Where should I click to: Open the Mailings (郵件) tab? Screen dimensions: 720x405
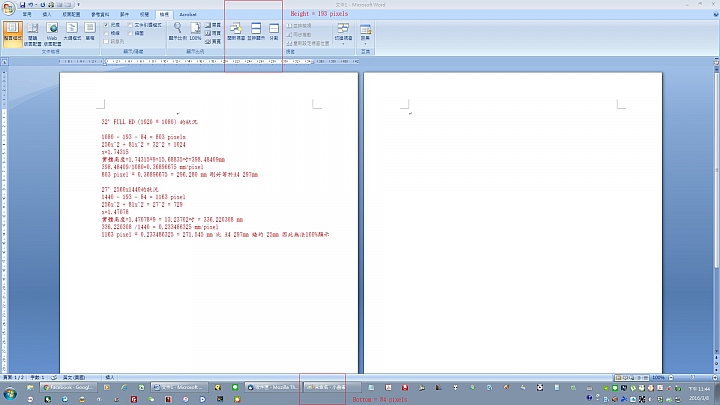(x=124, y=15)
